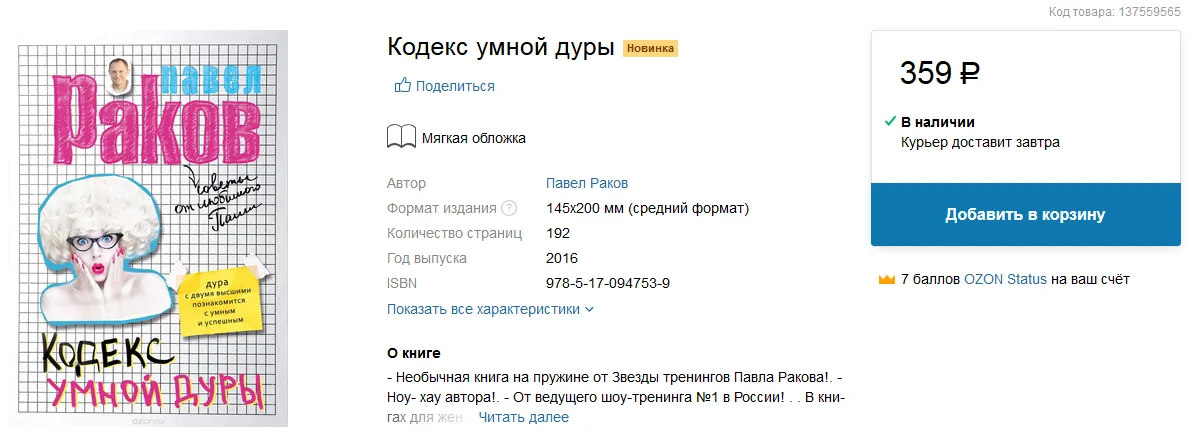Image resolution: width=1193 pixels, height=442 pixels.
Task: Click the open book soft cover icon
Action: pos(401,137)
